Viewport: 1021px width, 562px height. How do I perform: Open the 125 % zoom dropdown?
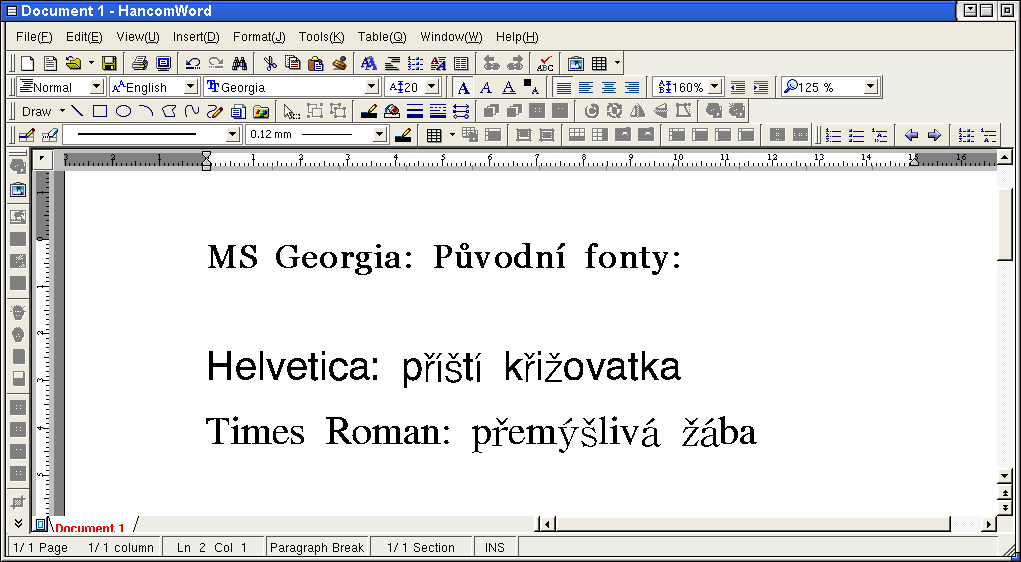(871, 87)
